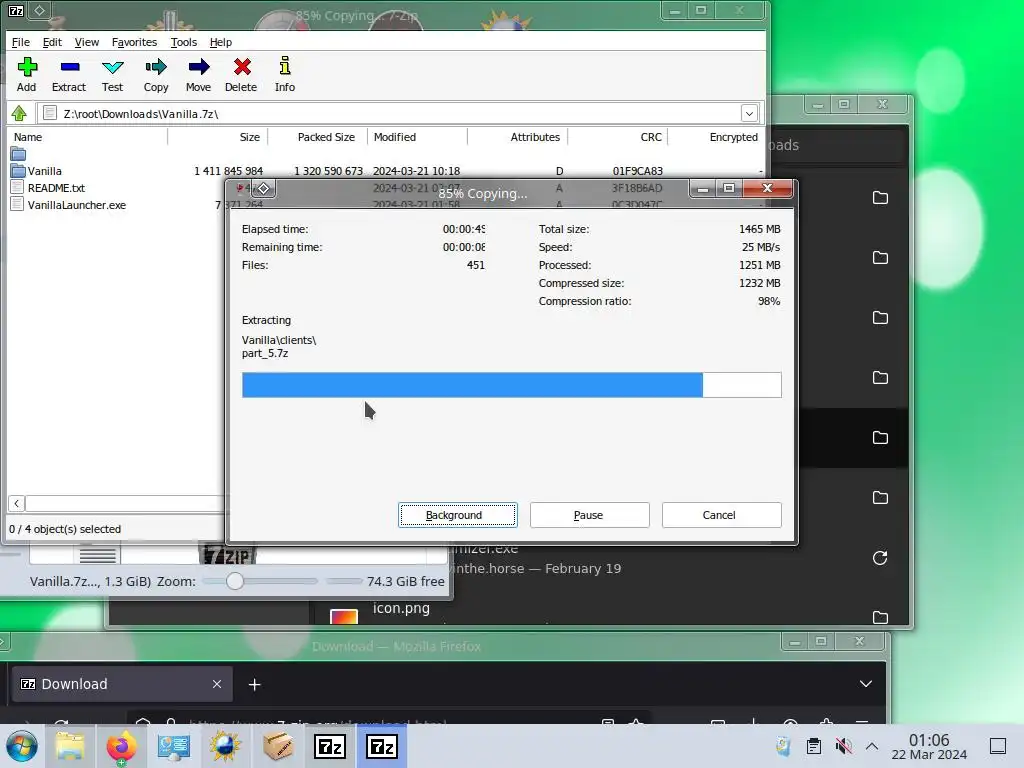Switch to the first 7-Zip taskbar window
The image size is (1024, 768).
[330, 746]
